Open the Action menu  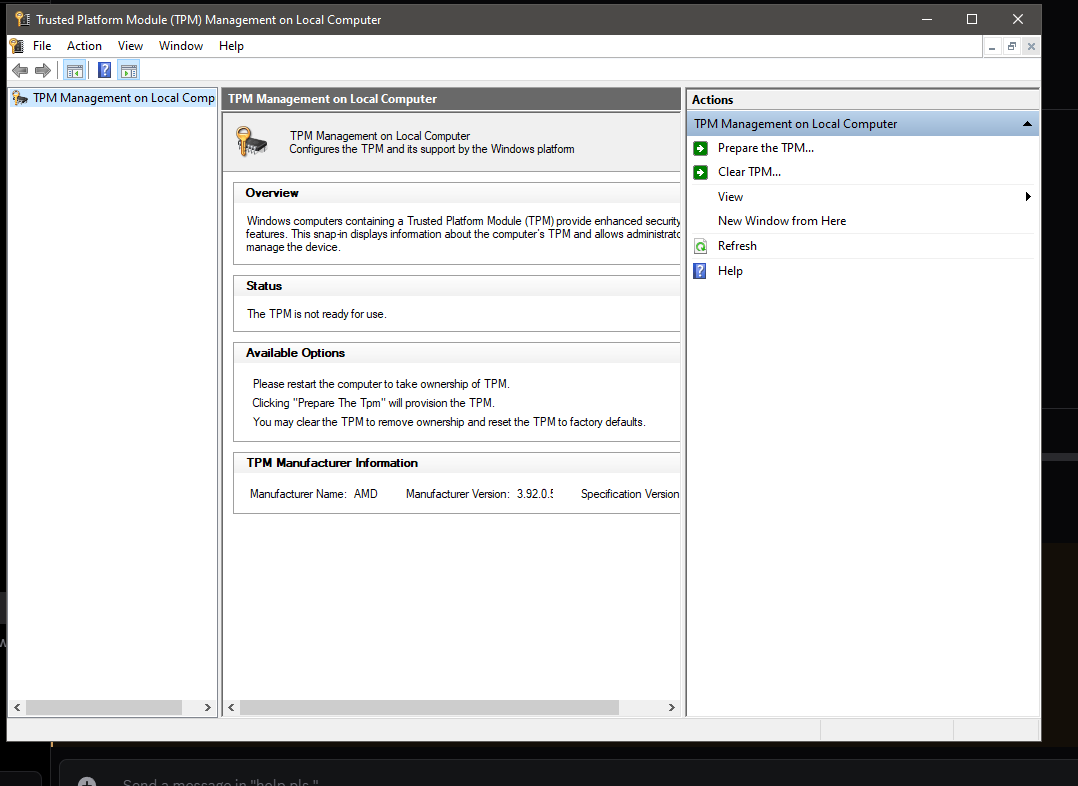pos(85,46)
